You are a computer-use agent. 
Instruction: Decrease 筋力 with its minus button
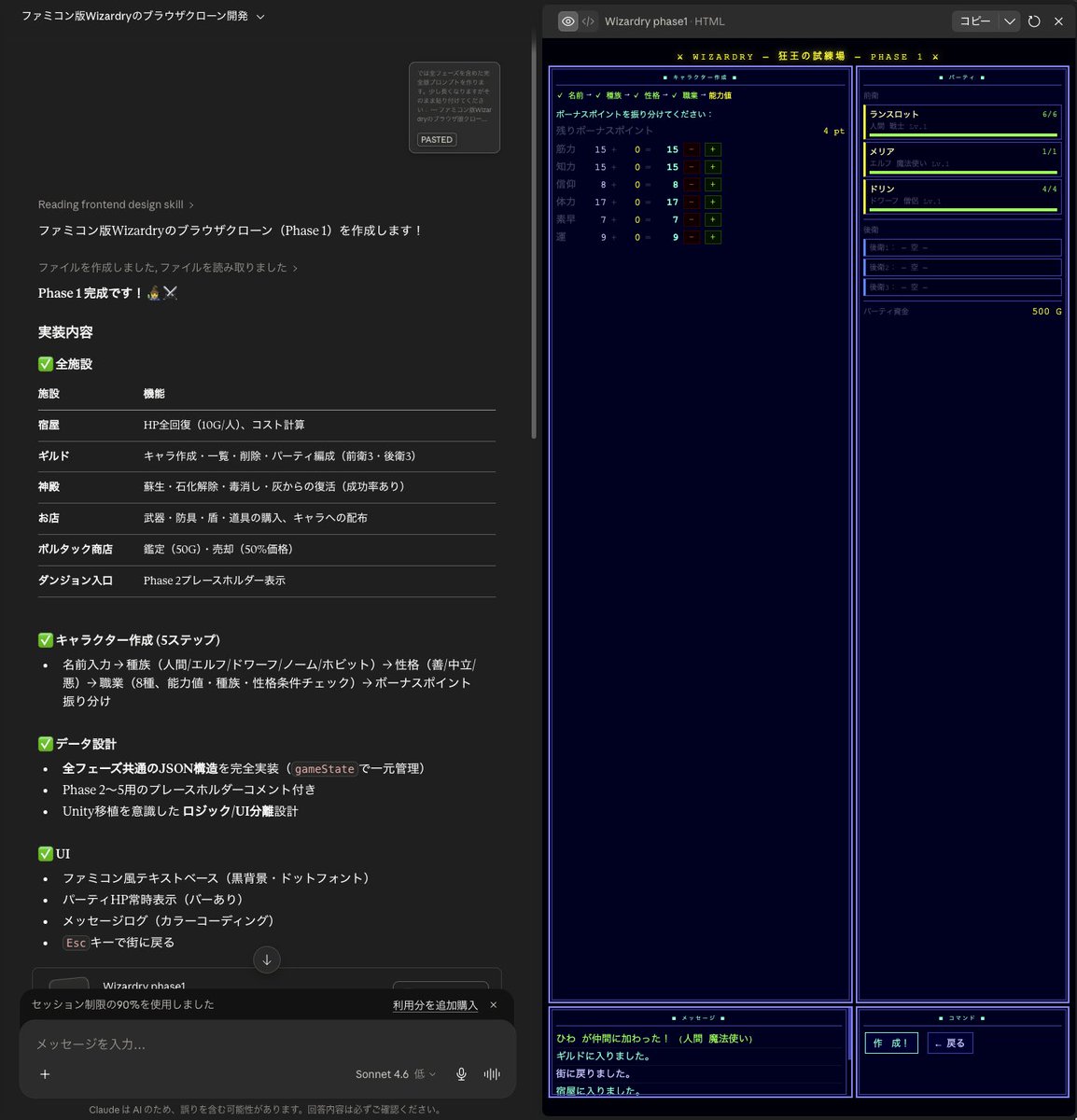coord(692,149)
